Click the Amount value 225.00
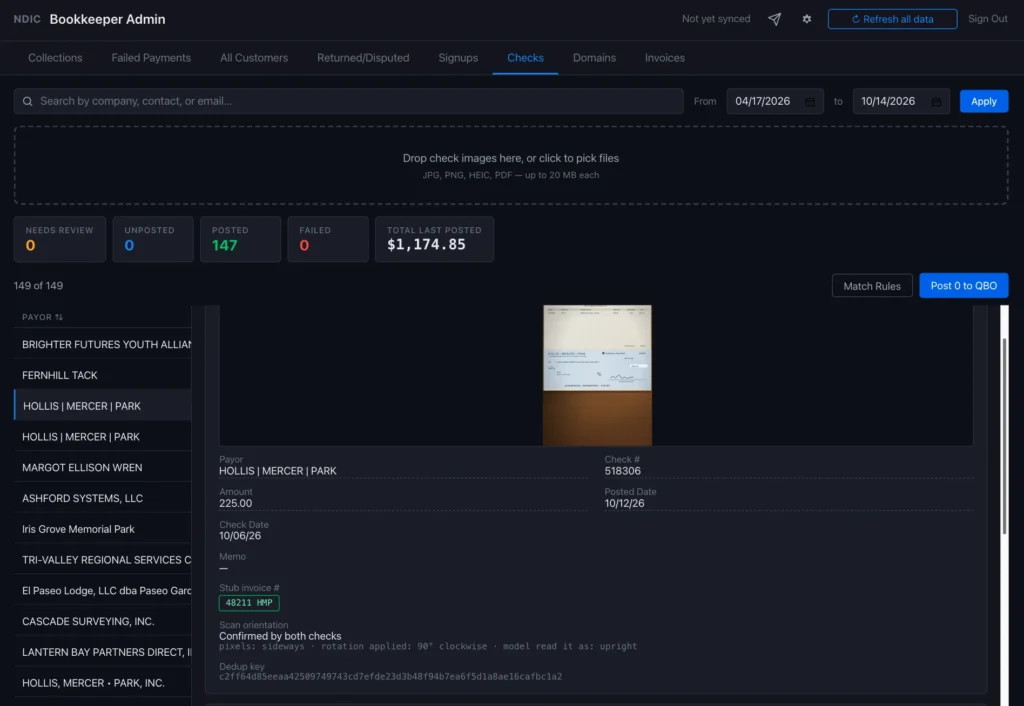This screenshot has width=1024, height=706. pyautogui.click(x=235, y=503)
